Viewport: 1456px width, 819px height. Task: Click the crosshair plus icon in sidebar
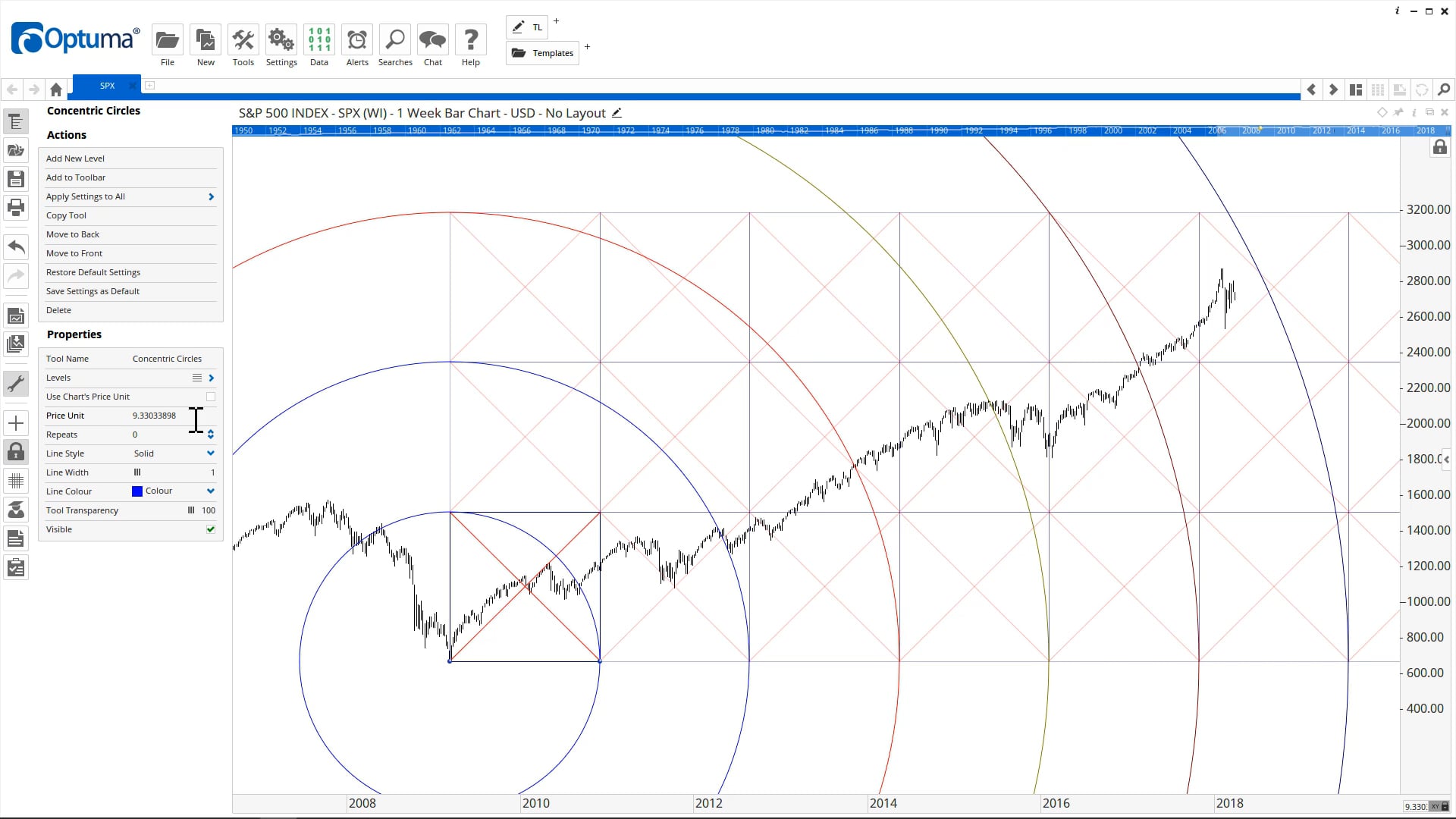click(16, 423)
